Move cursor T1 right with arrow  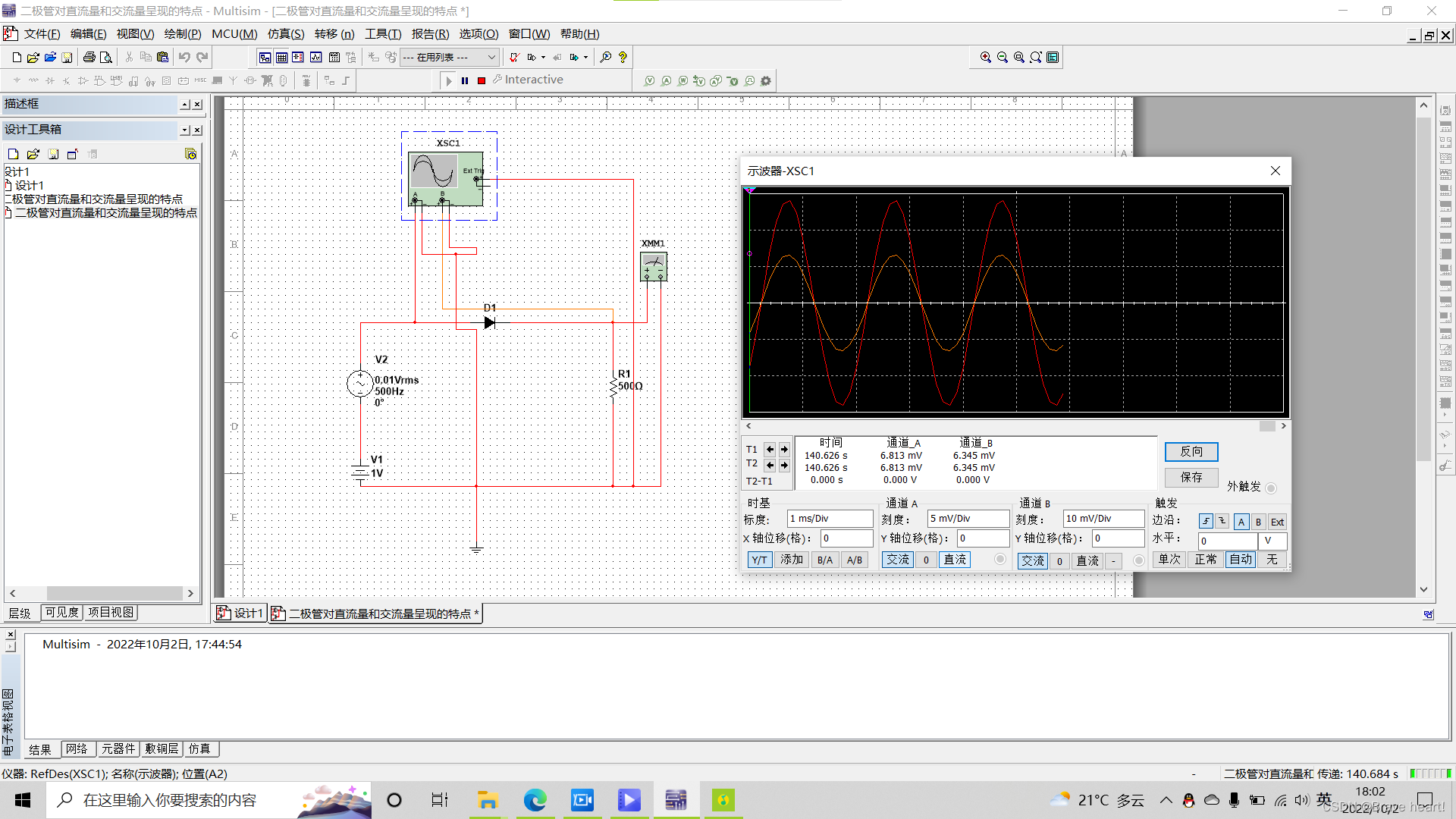(784, 449)
